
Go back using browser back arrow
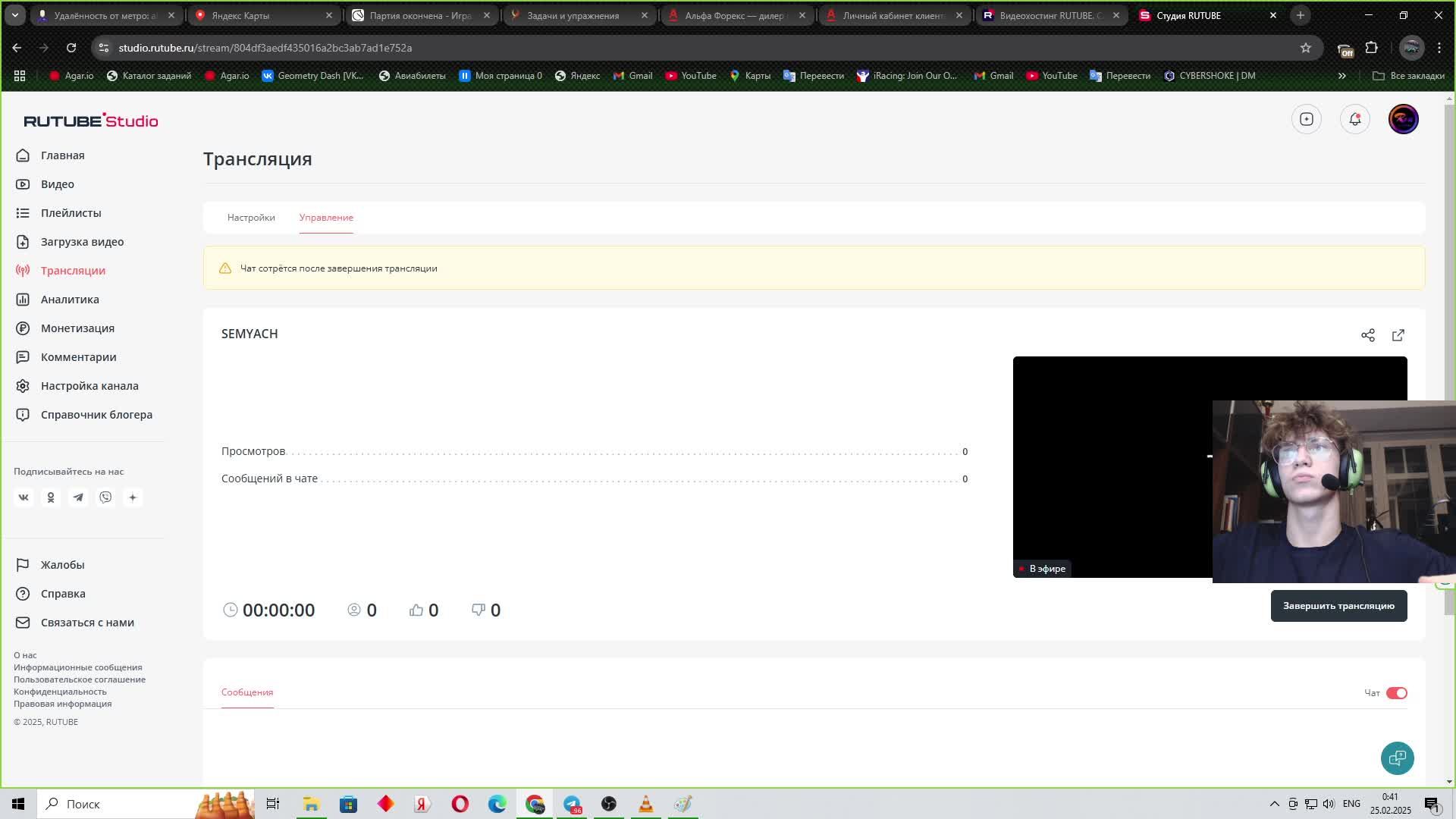(17, 48)
